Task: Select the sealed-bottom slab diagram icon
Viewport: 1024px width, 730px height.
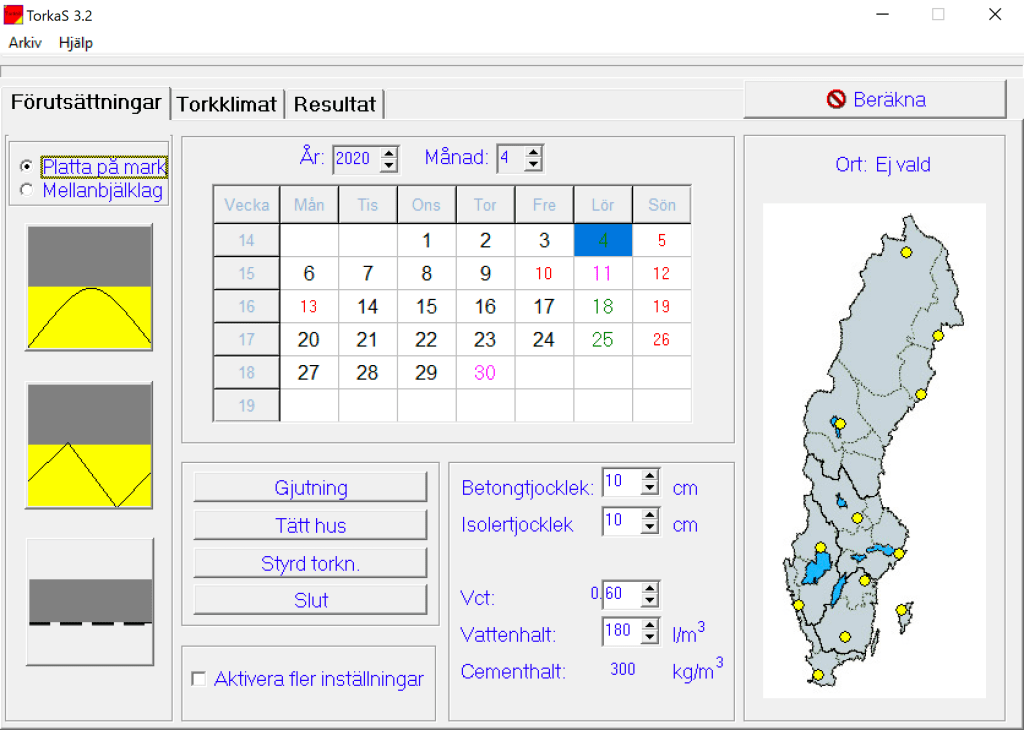Action: [x=89, y=602]
